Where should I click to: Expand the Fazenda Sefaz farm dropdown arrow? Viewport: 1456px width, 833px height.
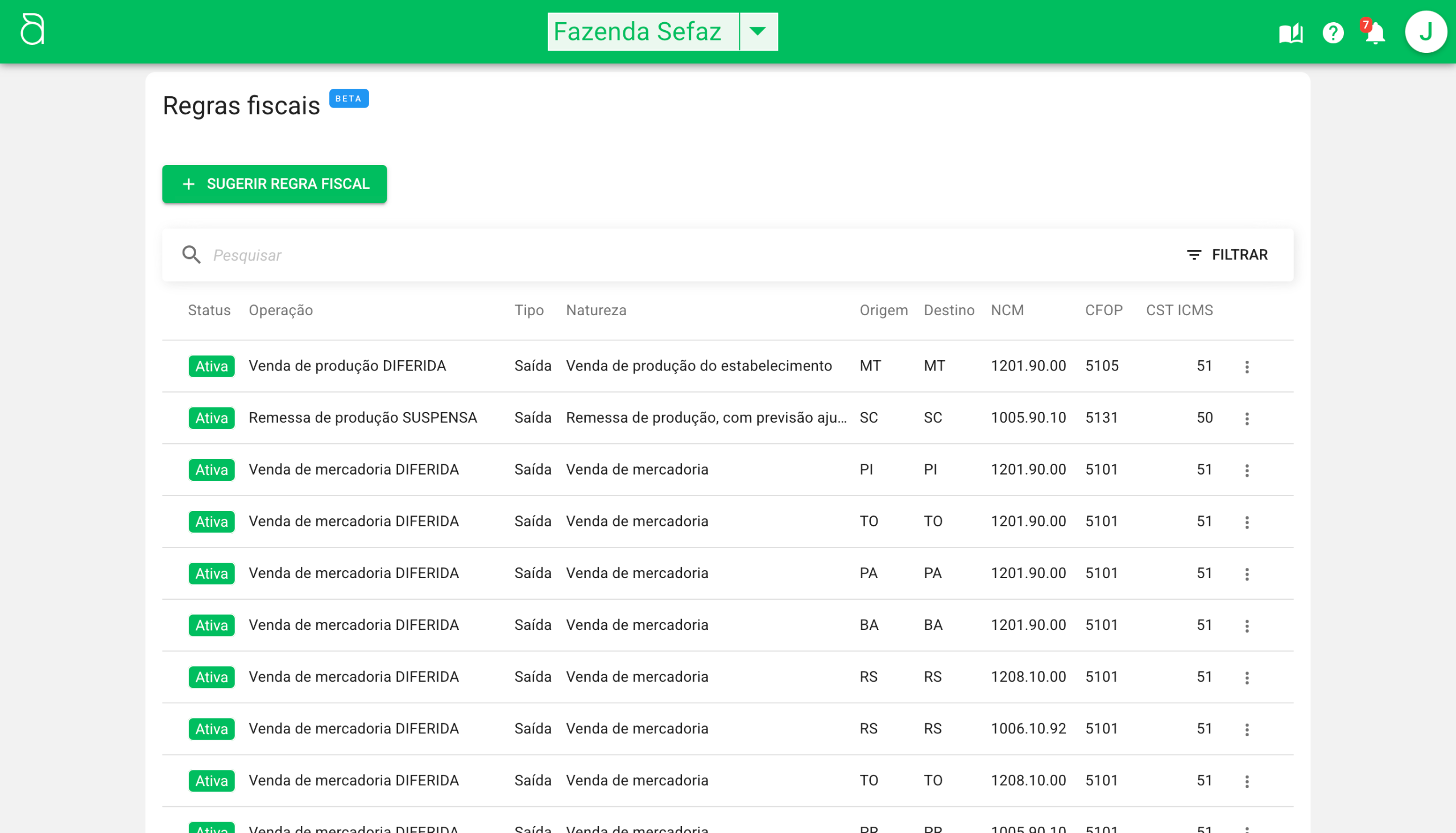[758, 31]
